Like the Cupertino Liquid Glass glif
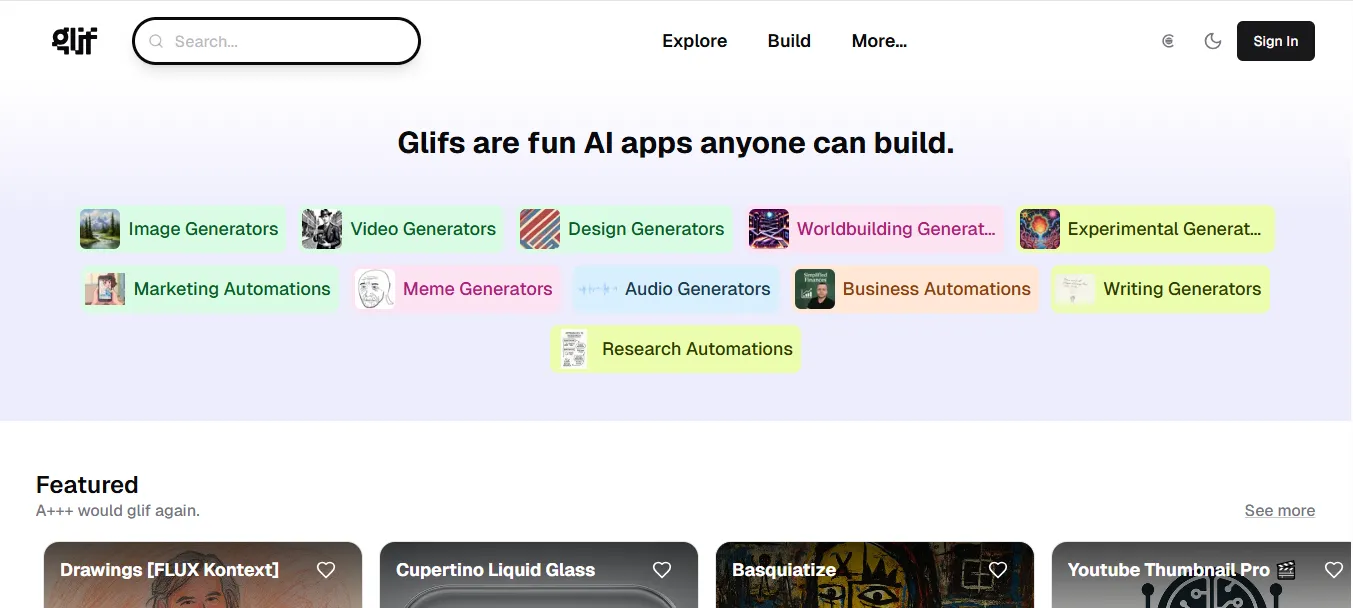The width and height of the screenshot is (1353, 608). pyautogui.click(x=662, y=570)
